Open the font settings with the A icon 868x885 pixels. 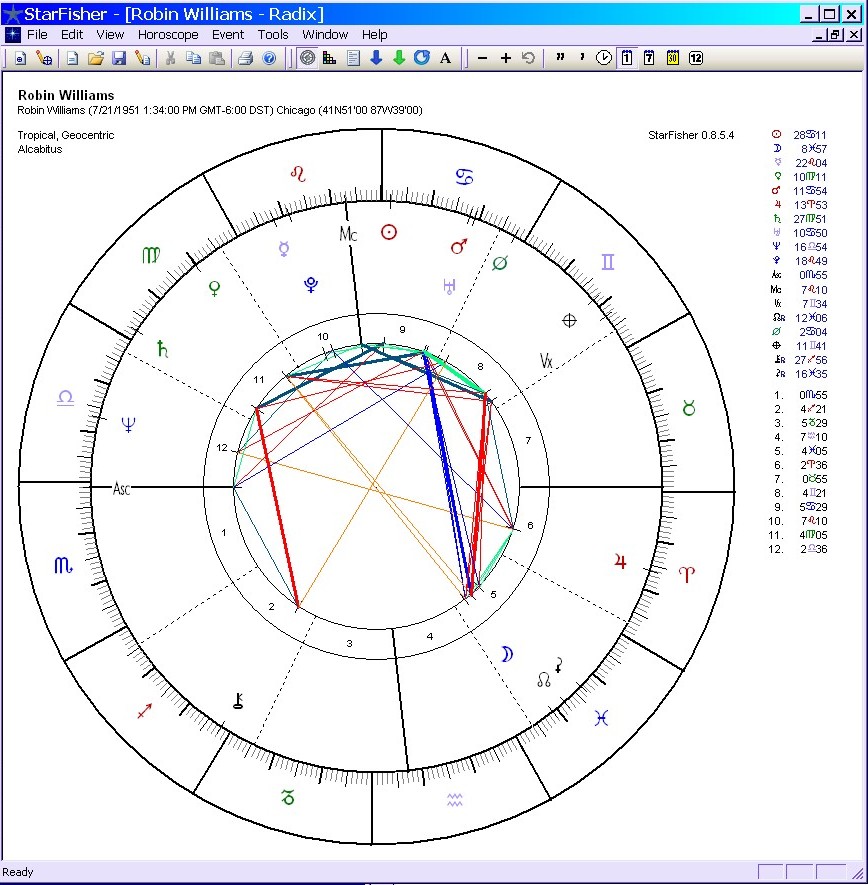pos(444,57)
